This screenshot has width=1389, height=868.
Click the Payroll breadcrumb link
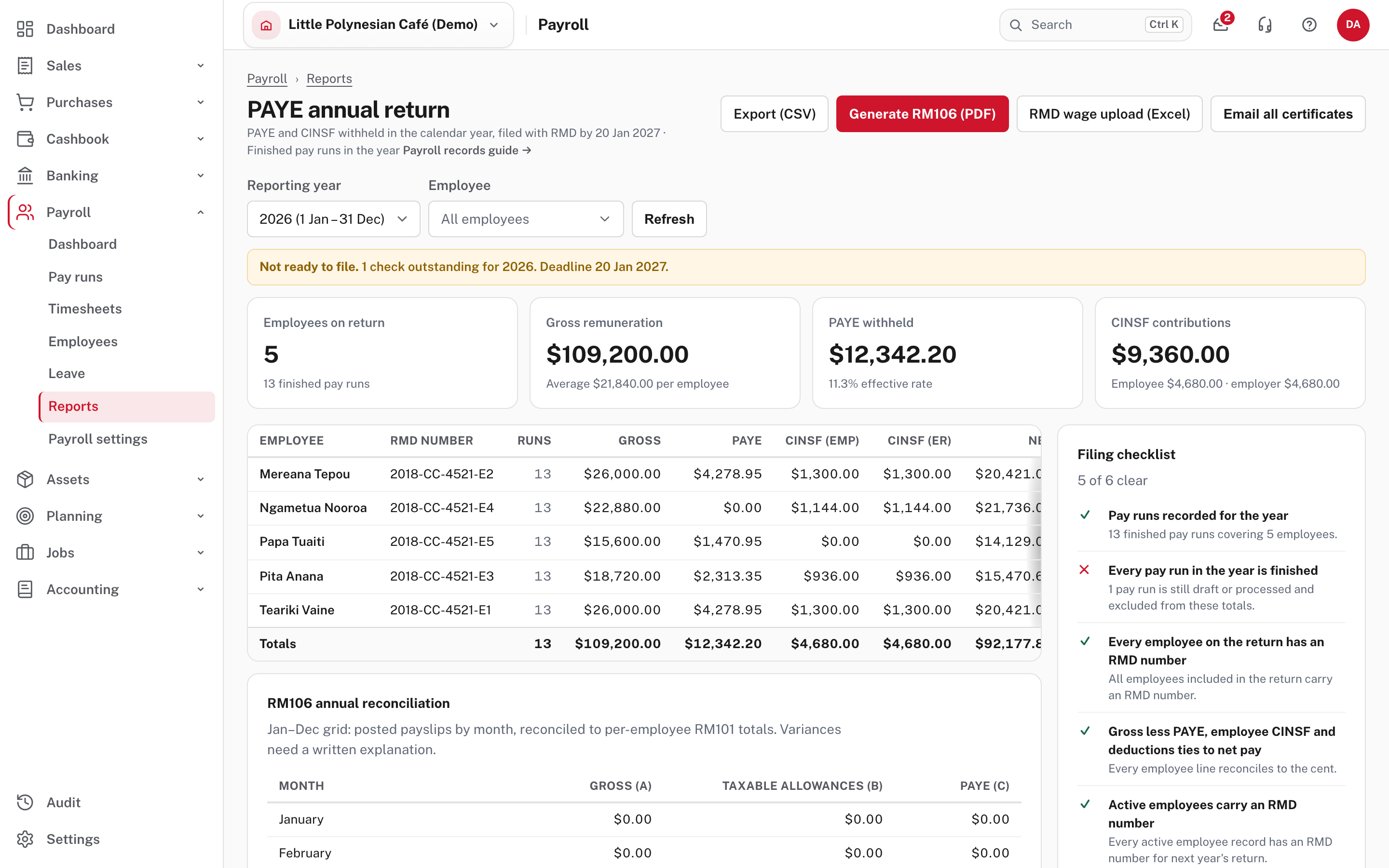tap(267, 79)
